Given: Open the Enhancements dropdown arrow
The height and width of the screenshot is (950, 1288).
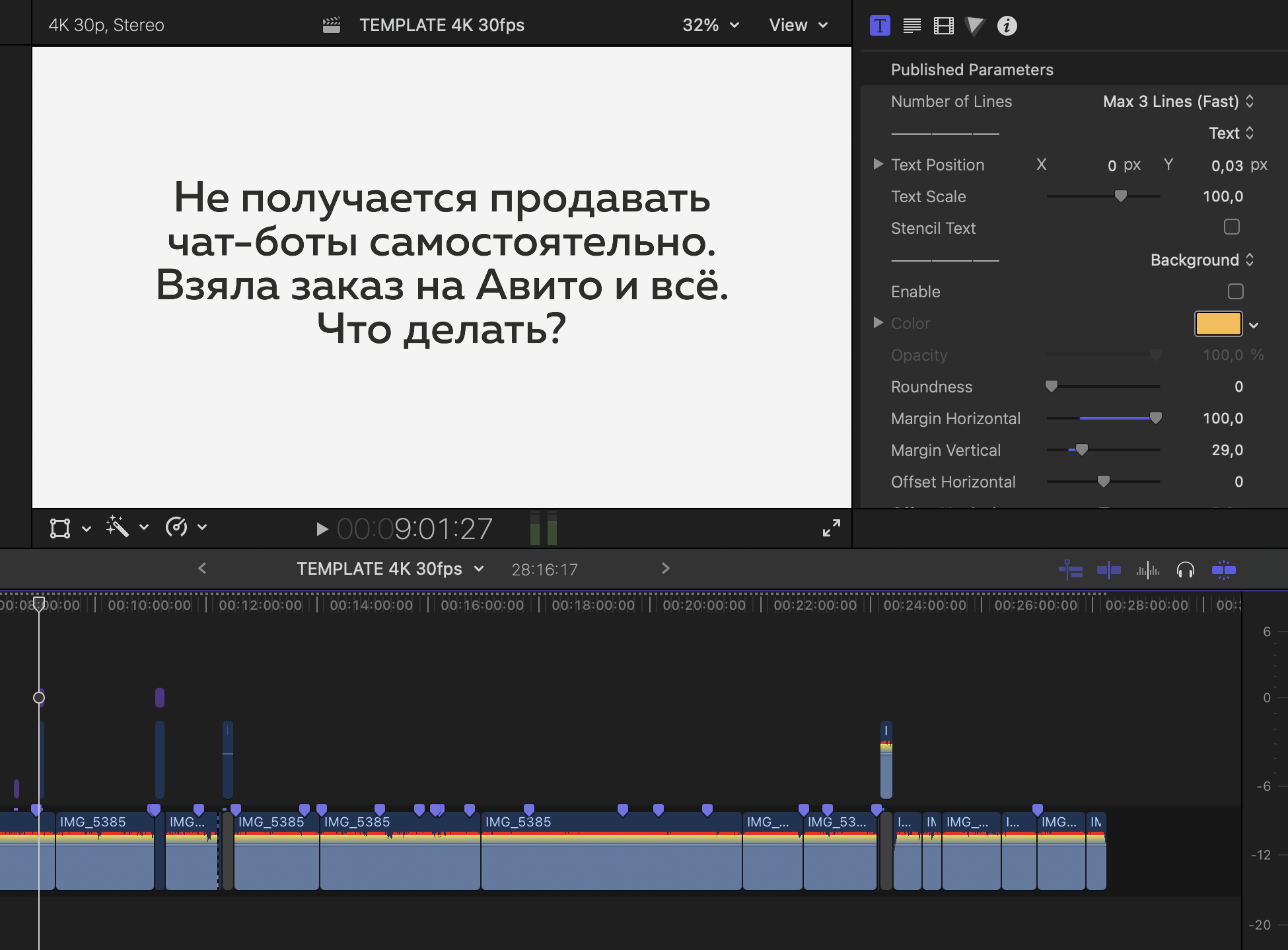Looking at the screenshot, I should (x=144, y=527).
